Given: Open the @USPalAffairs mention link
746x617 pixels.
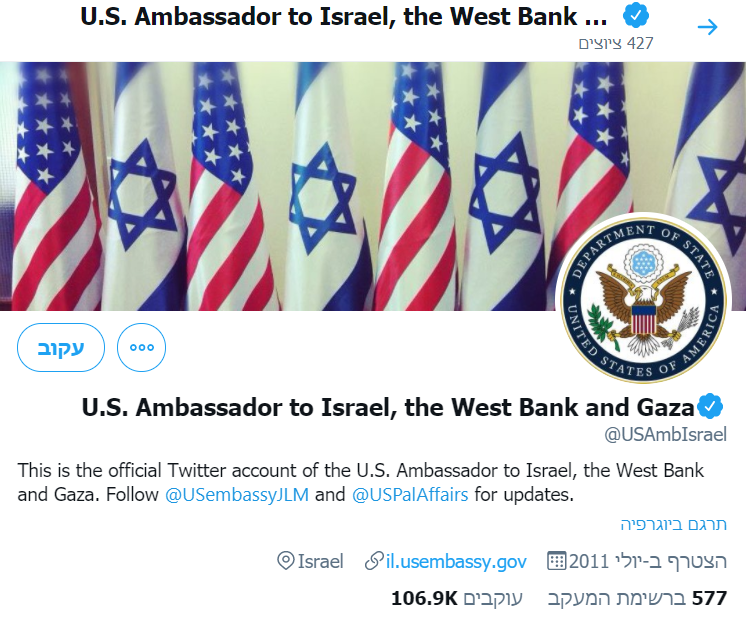Looking at the screenshot, I should pyautogui.click(x=410, y=495).
